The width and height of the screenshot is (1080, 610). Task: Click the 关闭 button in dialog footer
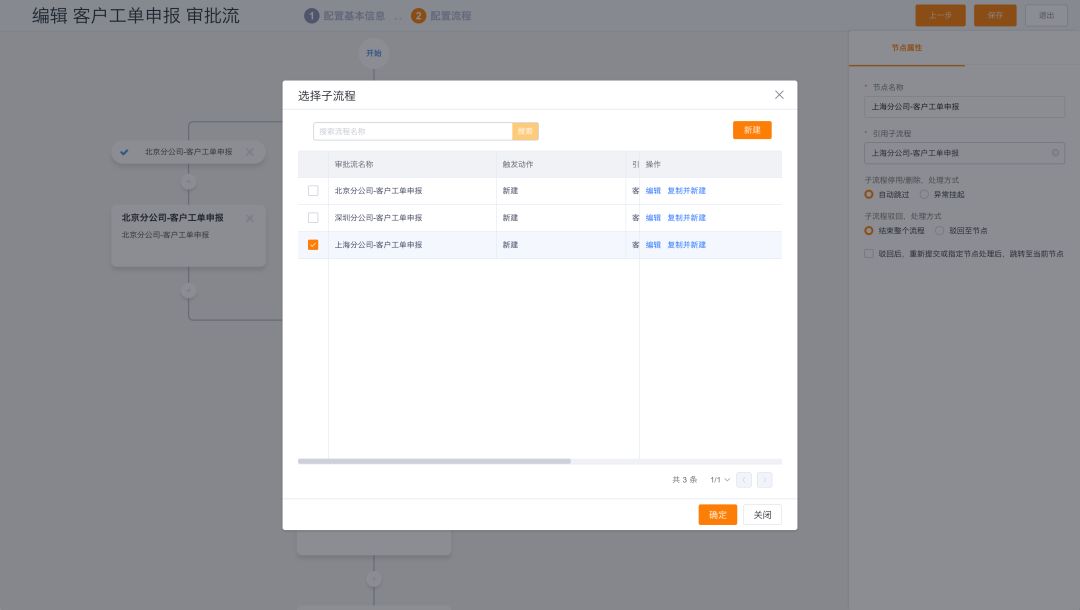coord(762,514)
